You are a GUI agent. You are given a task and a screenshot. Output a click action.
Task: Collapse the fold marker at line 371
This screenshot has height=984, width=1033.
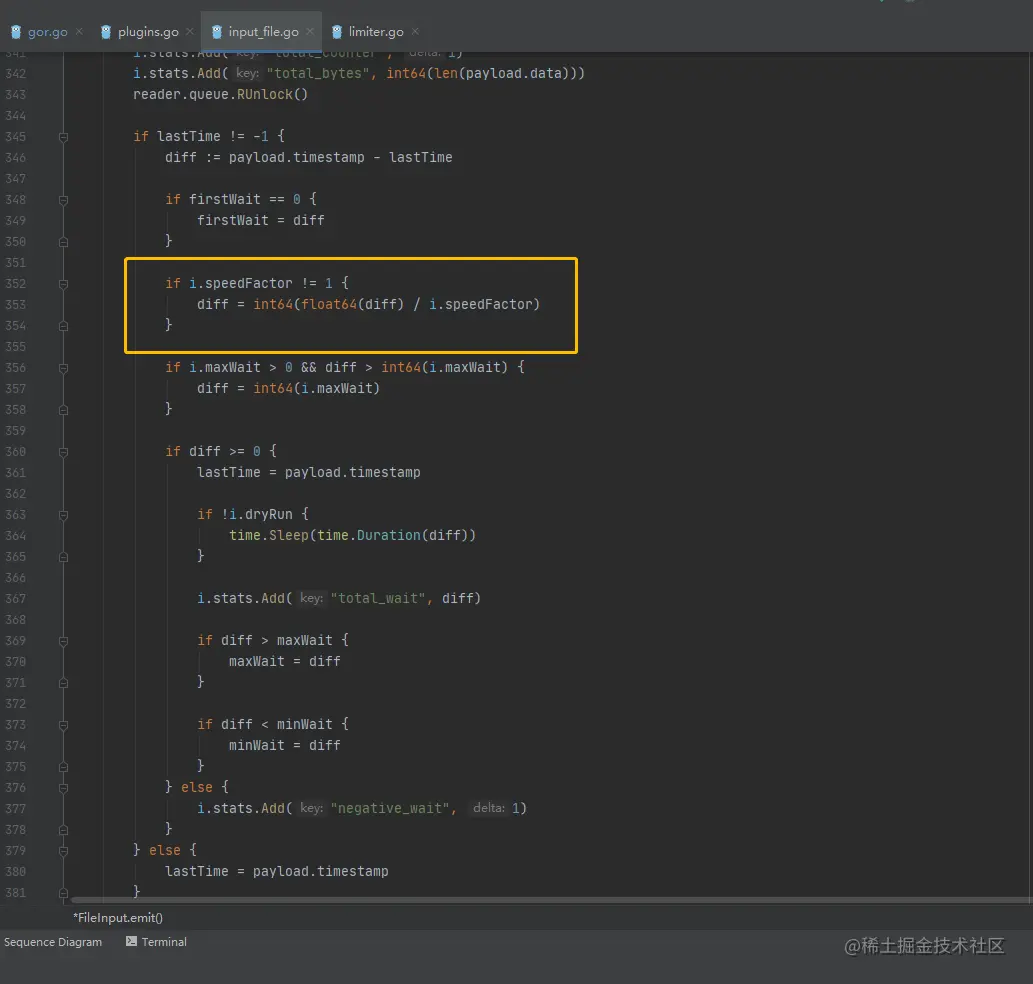point(63,683)
